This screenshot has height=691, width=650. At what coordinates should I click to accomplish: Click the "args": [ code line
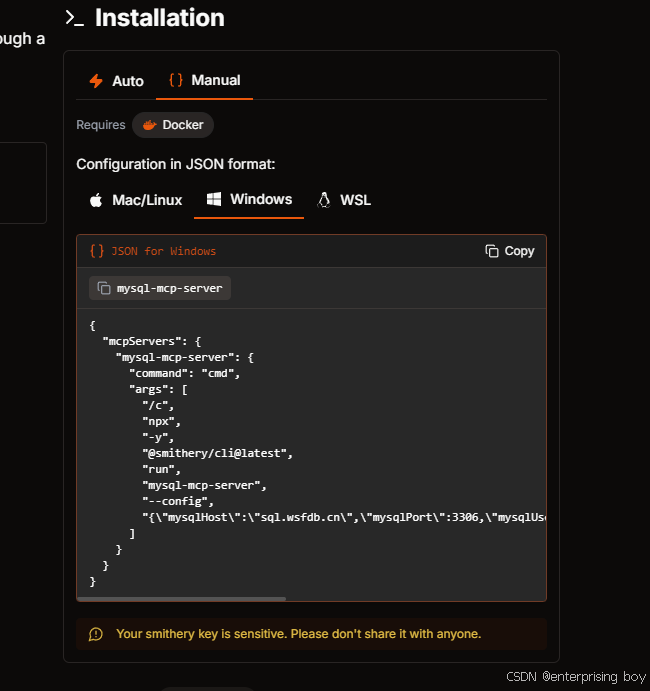pyautogui.click(x=158, y=390)
